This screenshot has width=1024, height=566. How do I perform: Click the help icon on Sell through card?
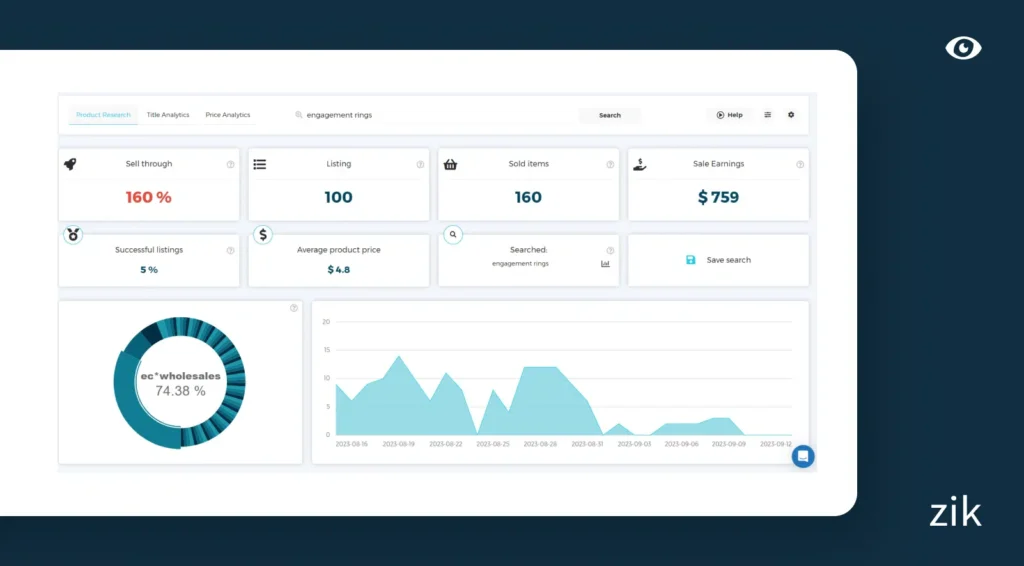click(x=230, y=164)
